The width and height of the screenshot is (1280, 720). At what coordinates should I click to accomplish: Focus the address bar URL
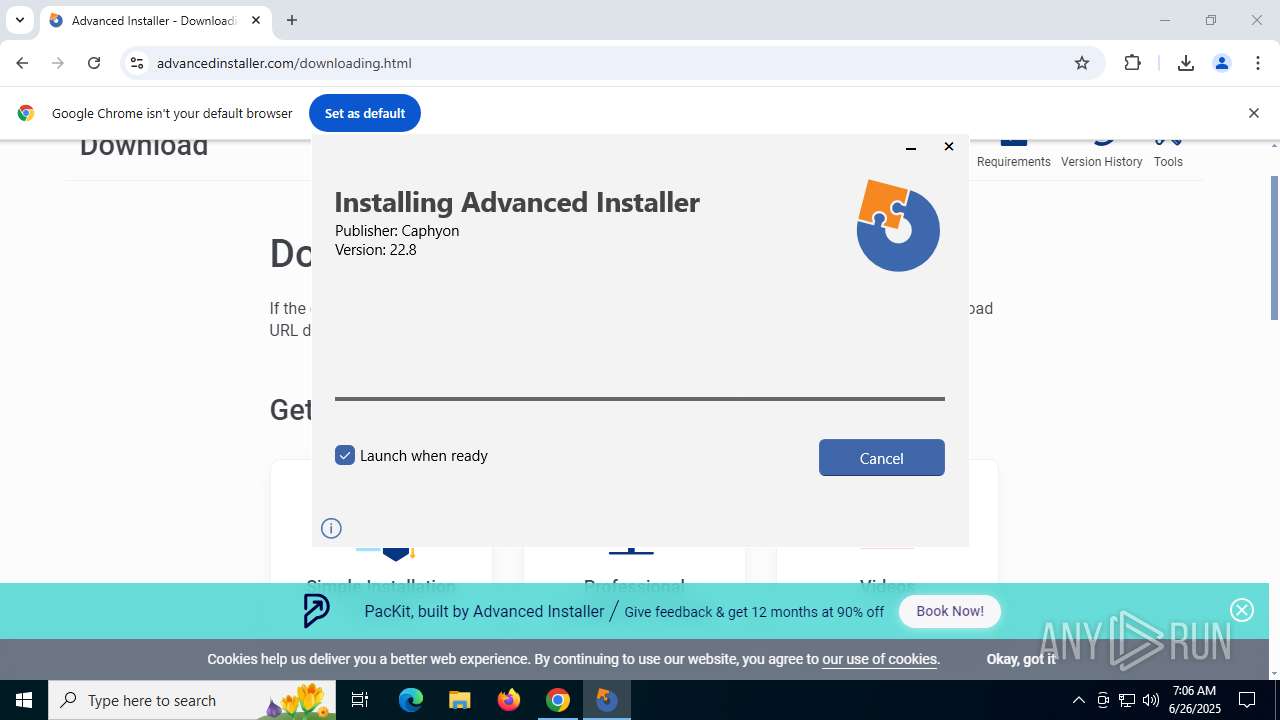284,63
